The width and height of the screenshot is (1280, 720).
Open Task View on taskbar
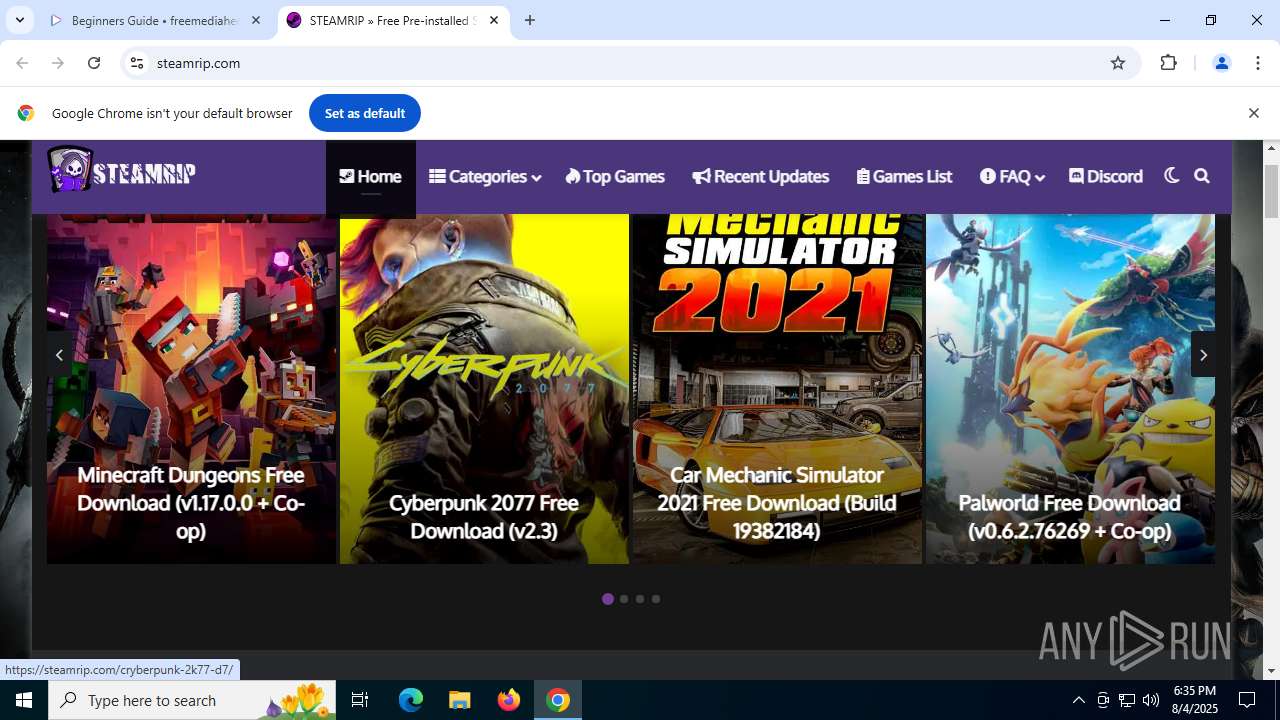tap(360, 700)
